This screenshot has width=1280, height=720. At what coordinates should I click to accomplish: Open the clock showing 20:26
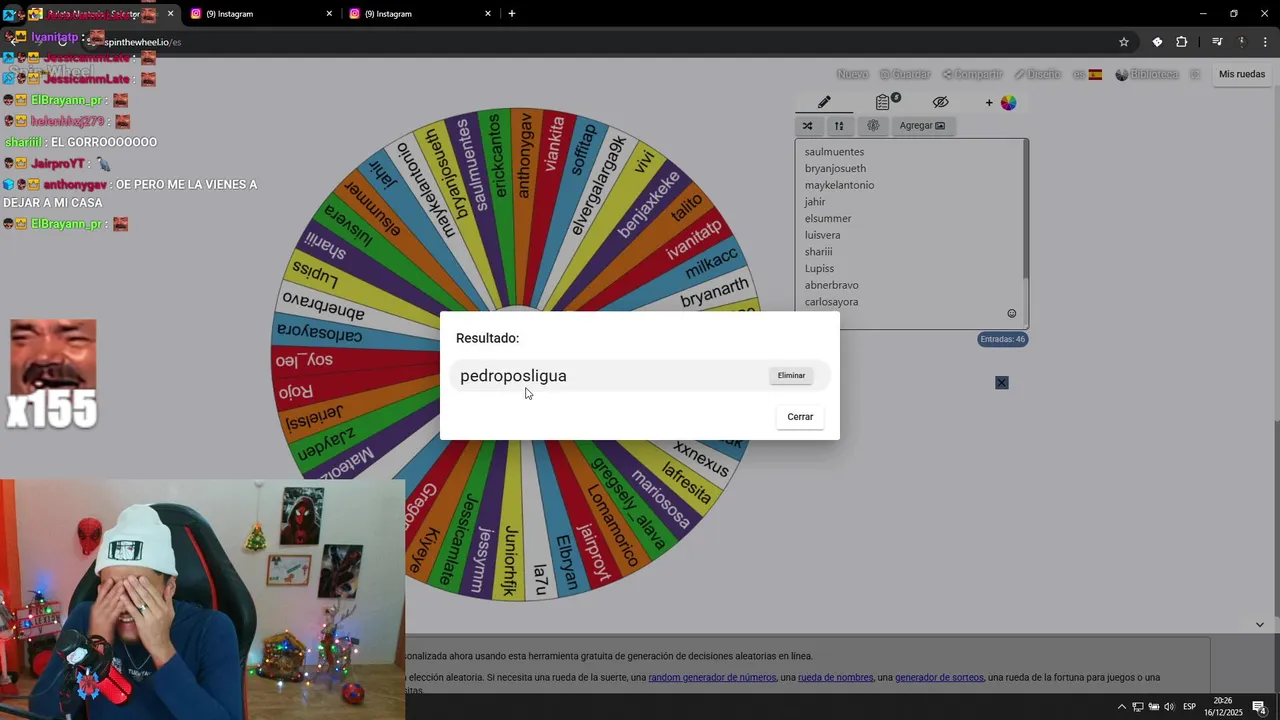pos(1222,706)
